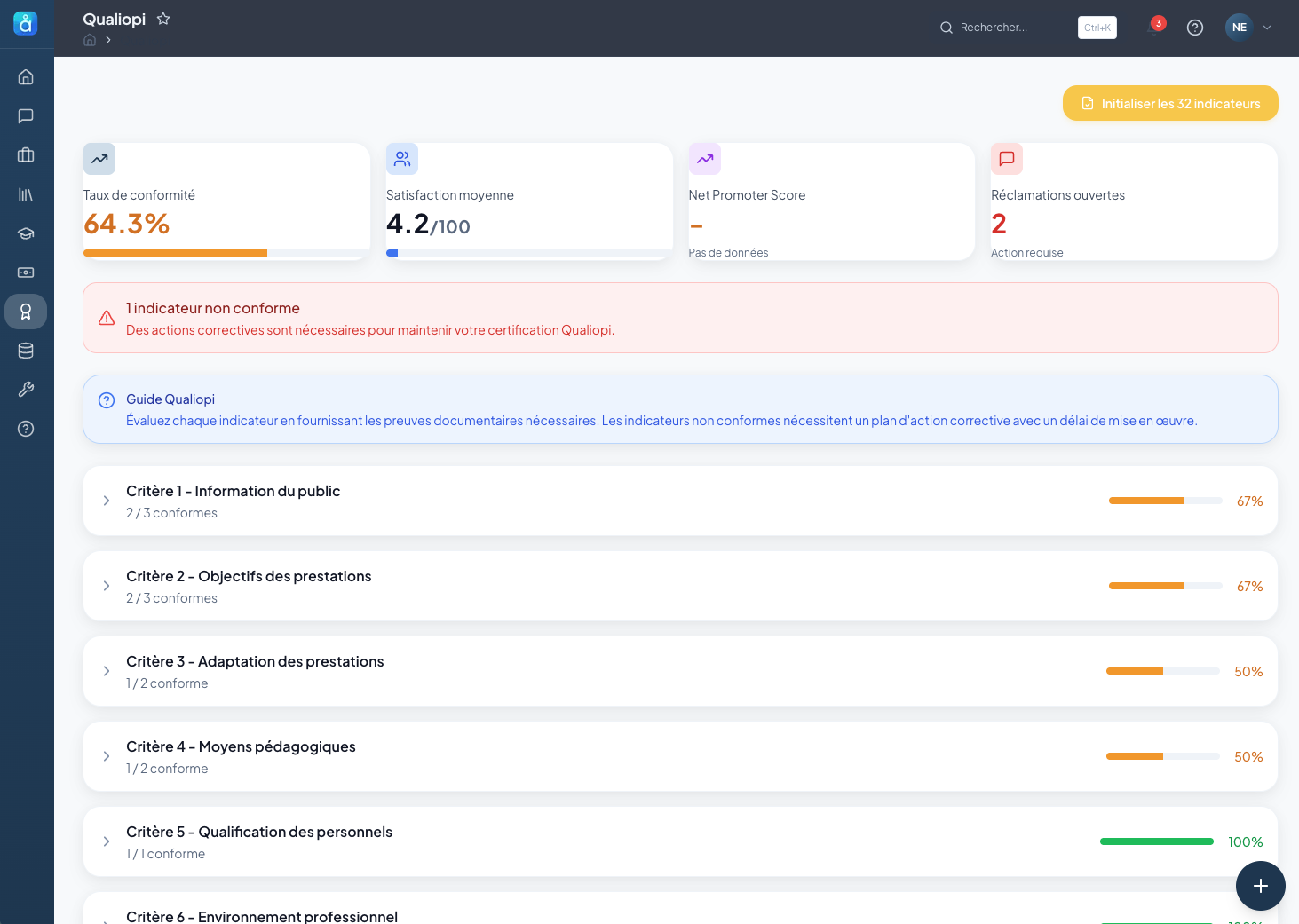Click the Taux de conformité trend icon

click(x=99, y=159)
